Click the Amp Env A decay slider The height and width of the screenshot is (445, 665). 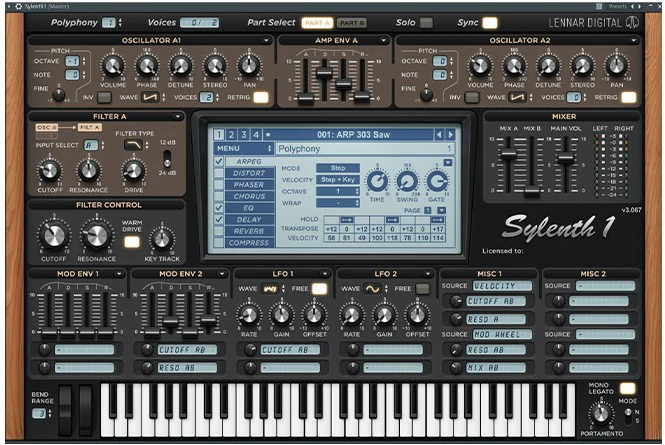point(324,72)
